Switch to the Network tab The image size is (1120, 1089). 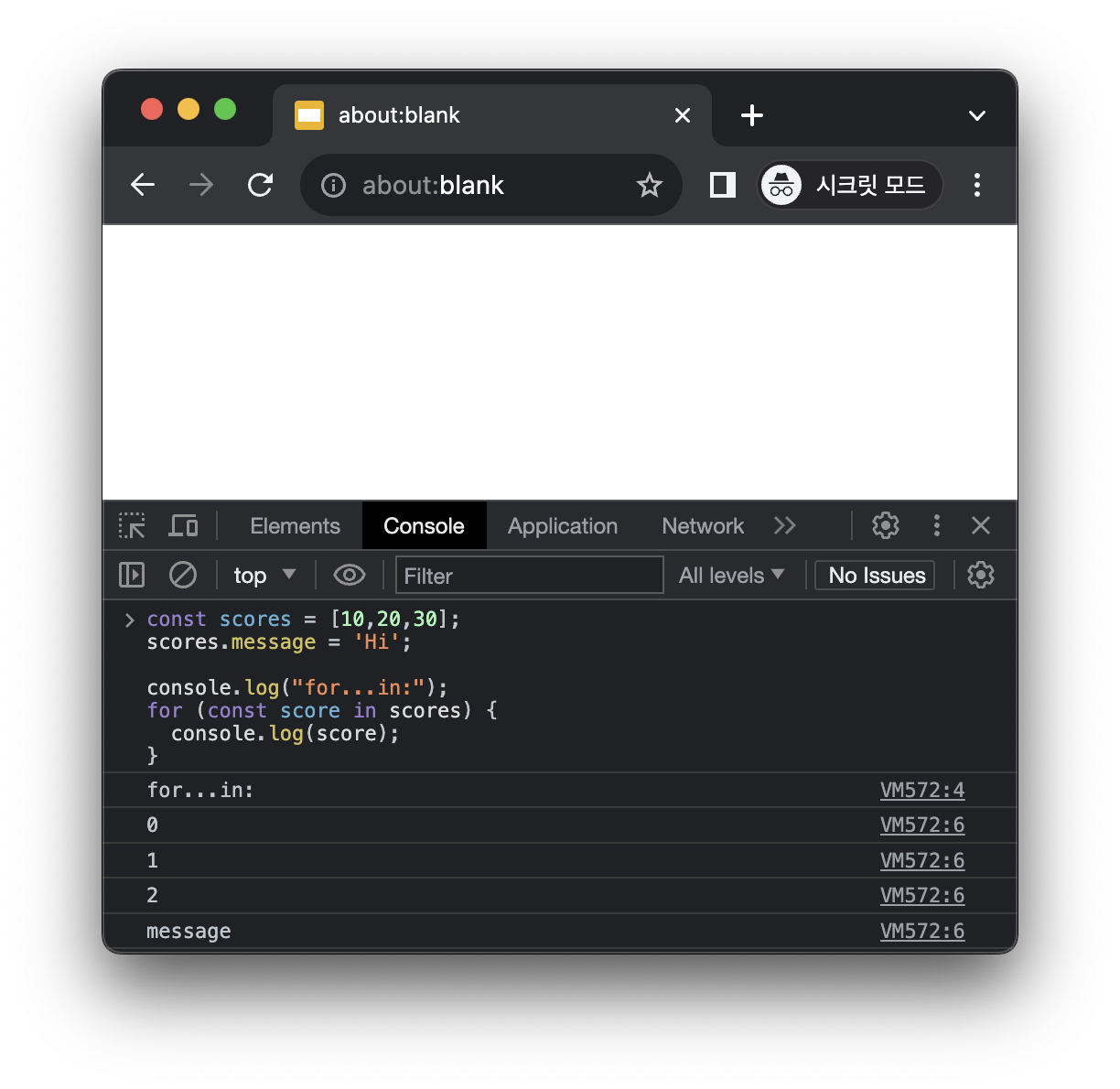coord(703,526)
